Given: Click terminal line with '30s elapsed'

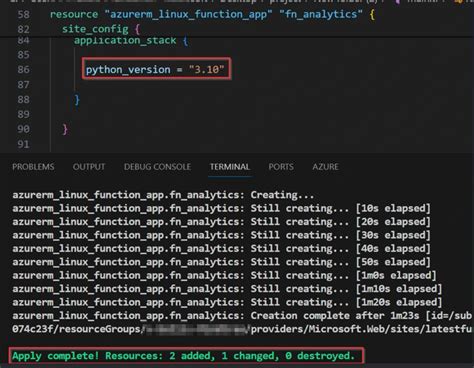Looking at the screenshot, I should pos(221,235).
